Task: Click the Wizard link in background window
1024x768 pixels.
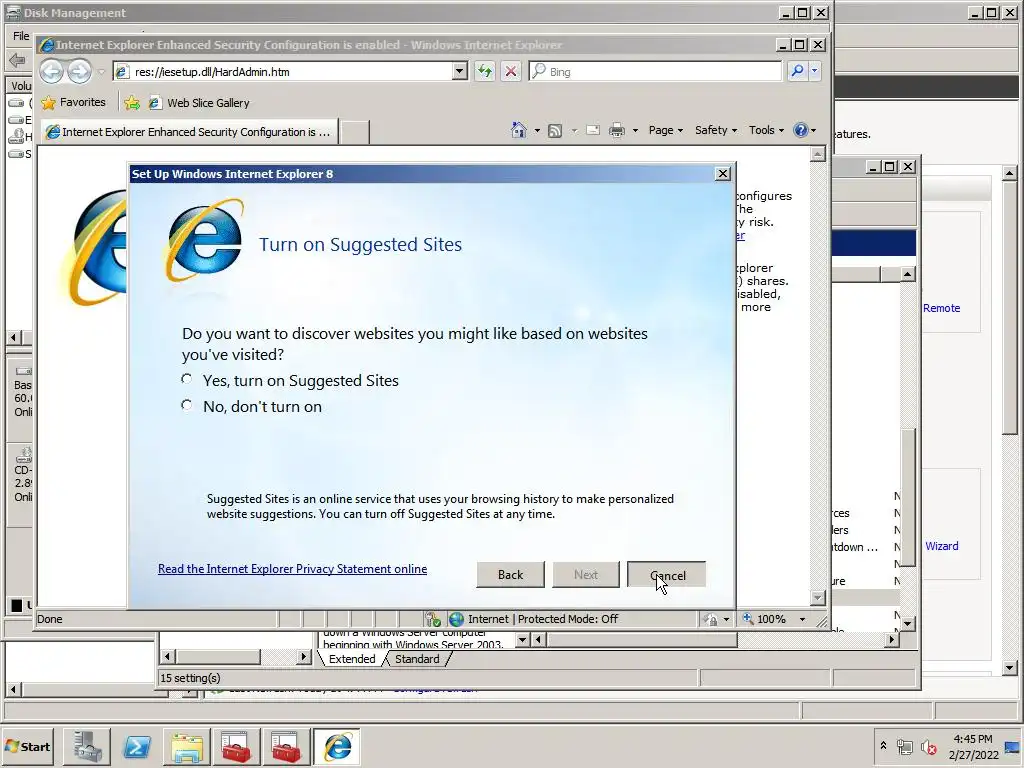Action: 942,546
